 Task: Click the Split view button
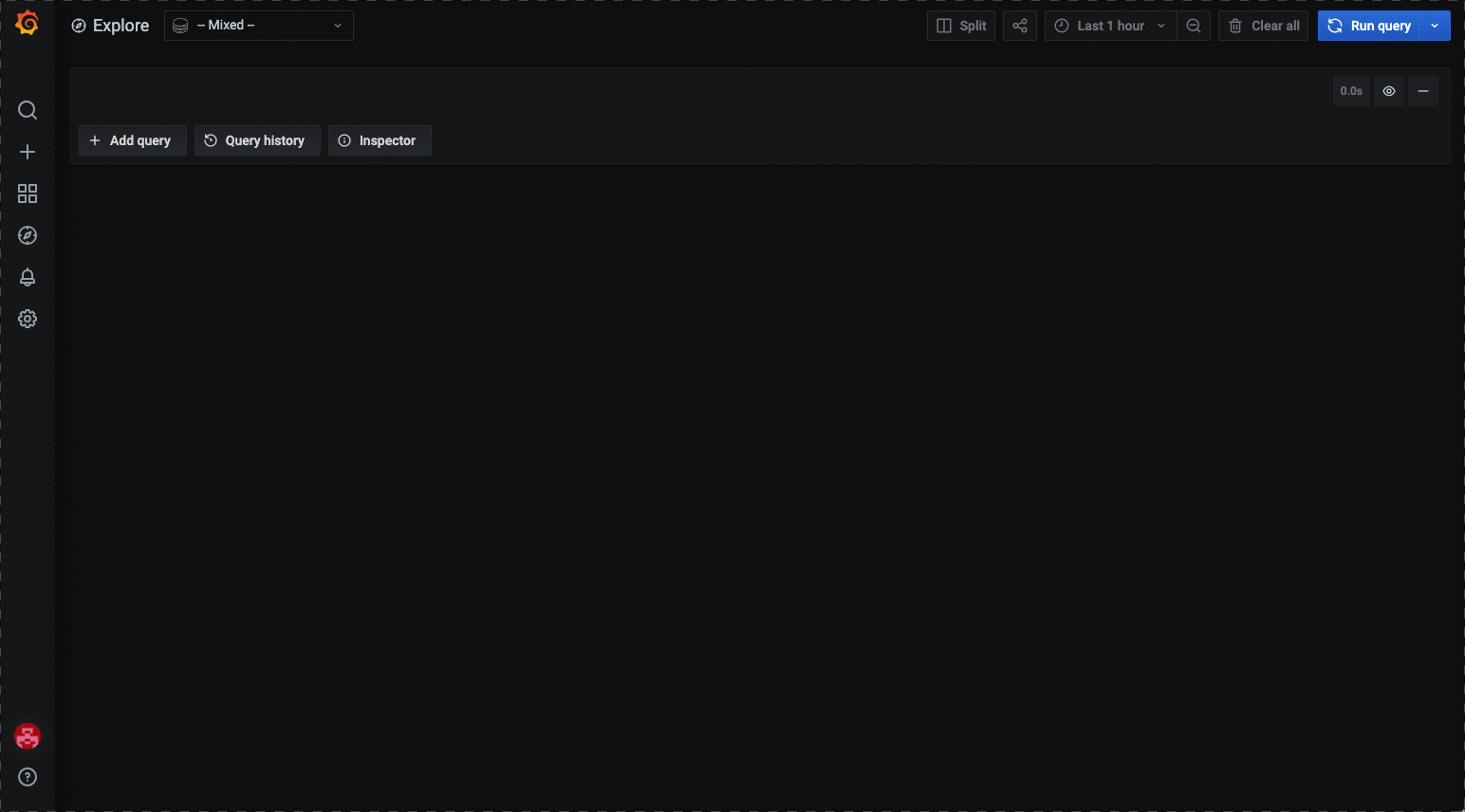click(961, 26)
